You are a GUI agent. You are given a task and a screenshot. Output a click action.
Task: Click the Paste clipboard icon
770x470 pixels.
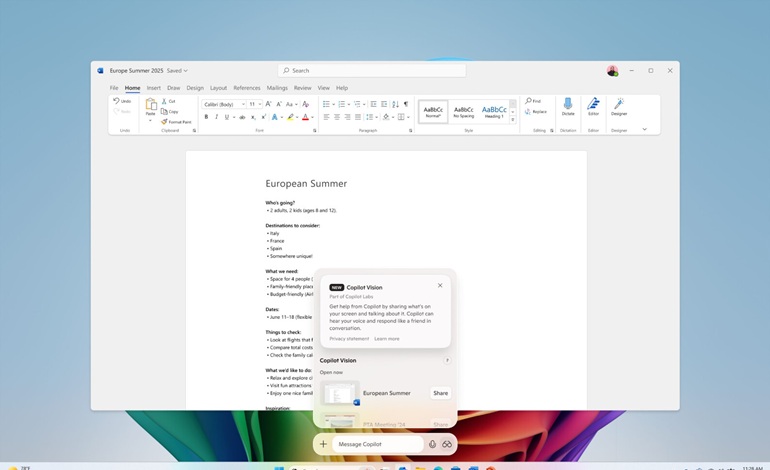[151, 104]
